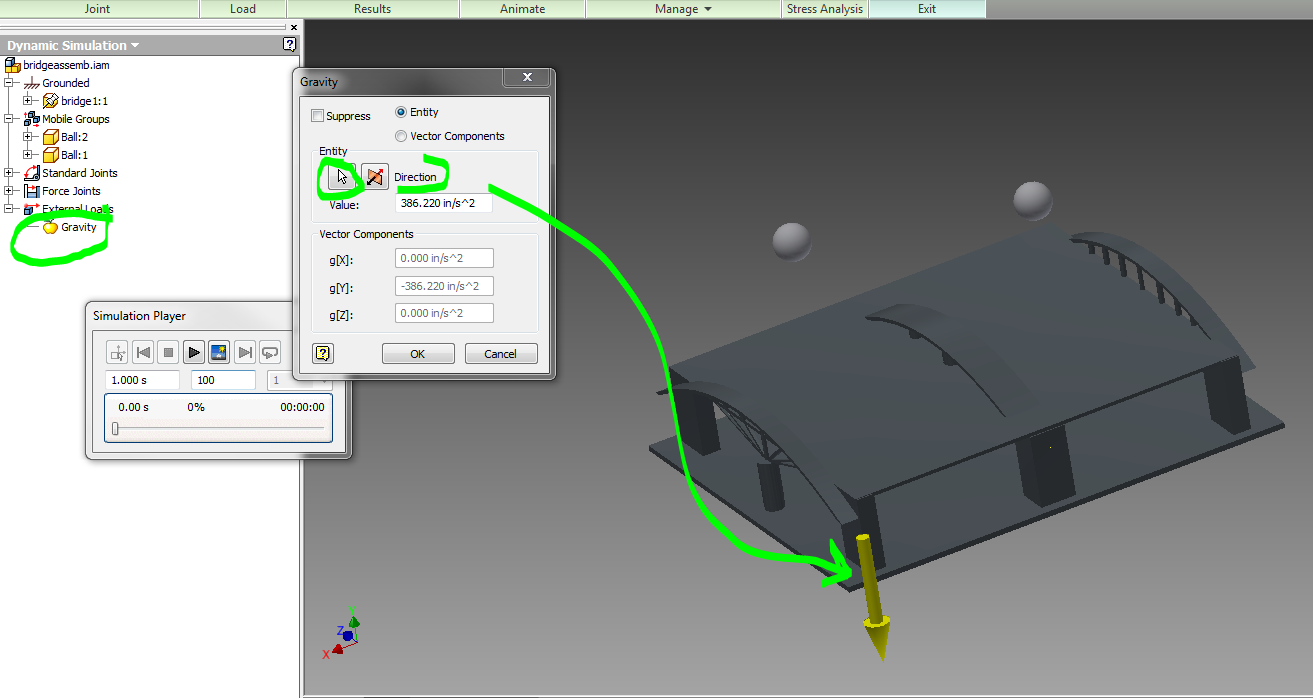Open the Dynamic Simulation panel dropdown
Viewport: 1313px width, 698px height.
(x=135, y=46)
